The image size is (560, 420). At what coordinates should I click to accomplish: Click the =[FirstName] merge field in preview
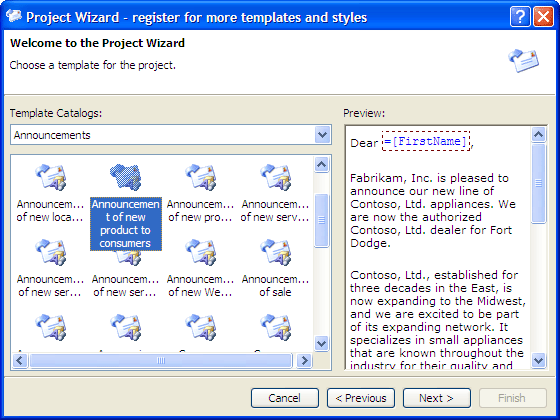(426, 141)
